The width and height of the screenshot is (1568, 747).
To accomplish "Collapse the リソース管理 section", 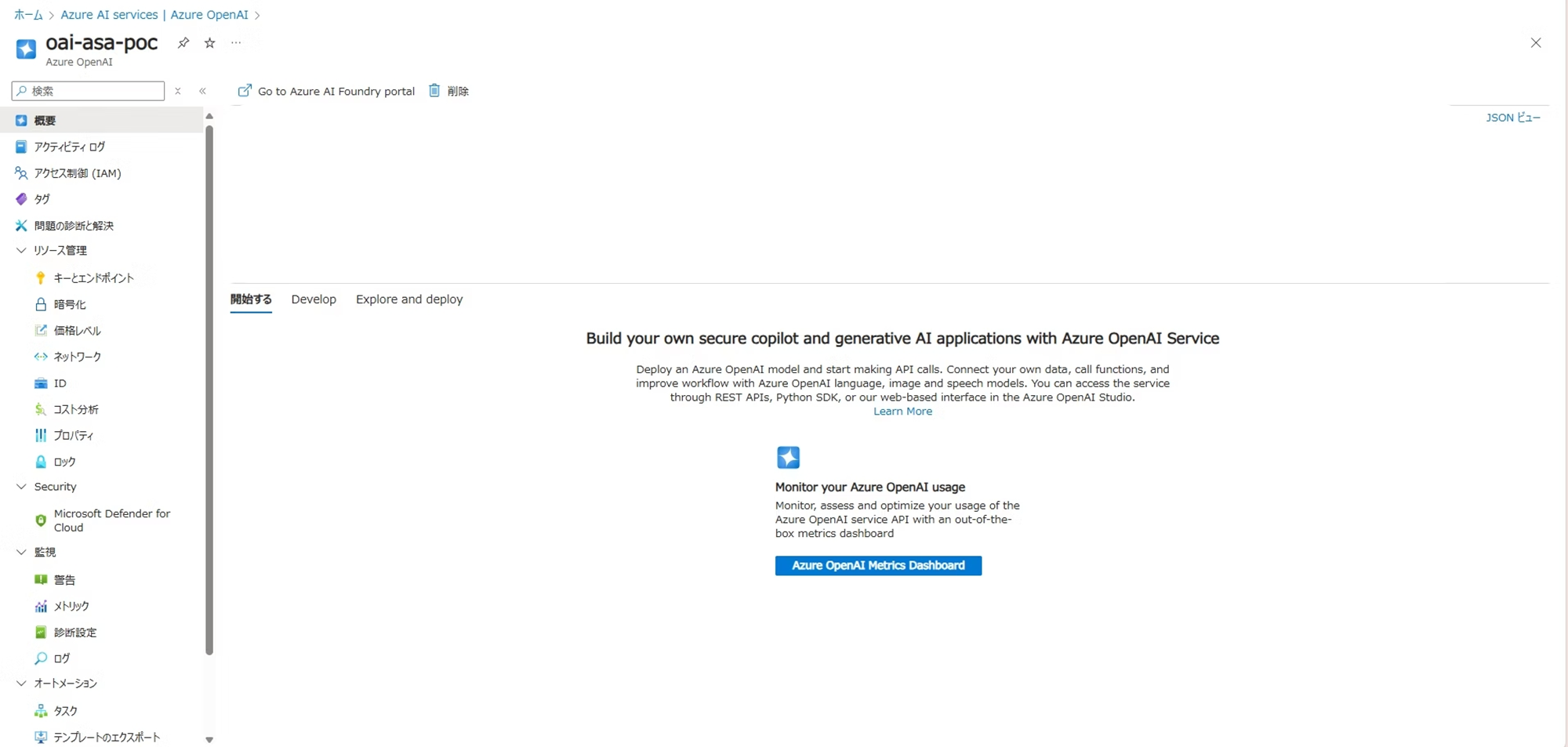I will 21,251.
